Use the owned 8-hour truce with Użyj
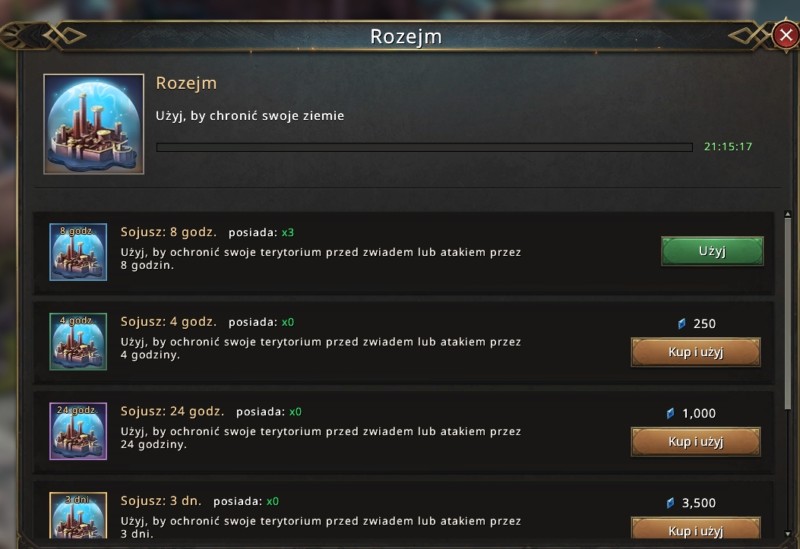The width and height of the screenshot is (800, 549). click(712, 251)
